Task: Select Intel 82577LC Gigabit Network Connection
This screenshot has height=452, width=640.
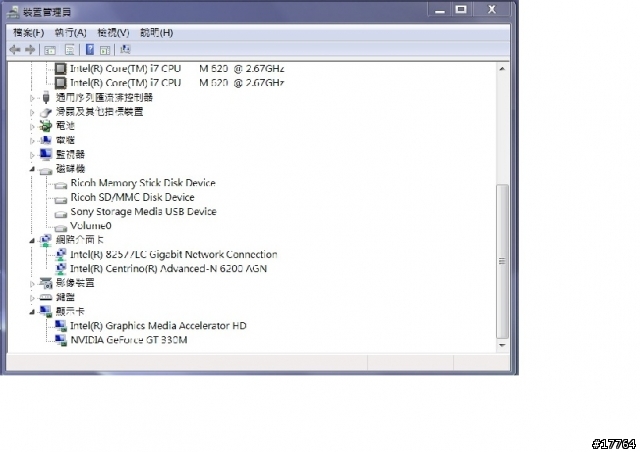Action: [x=173, y=254]
